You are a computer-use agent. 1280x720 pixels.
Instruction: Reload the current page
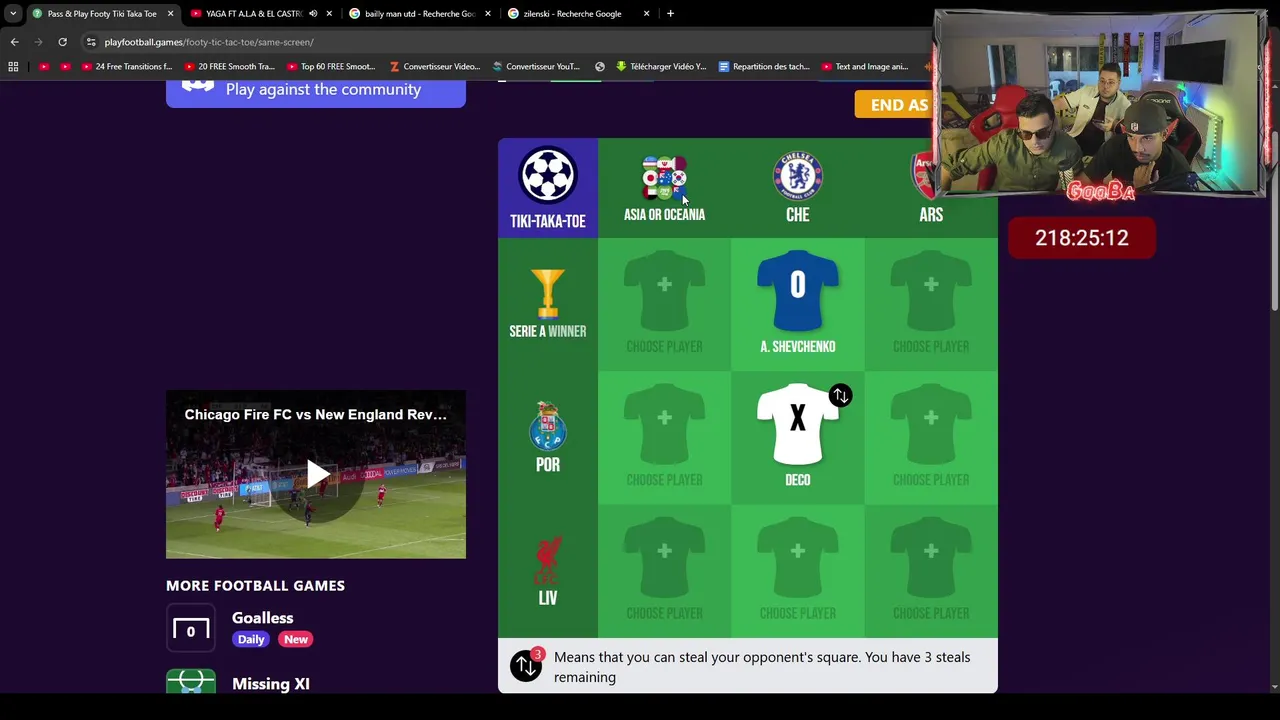62,42
